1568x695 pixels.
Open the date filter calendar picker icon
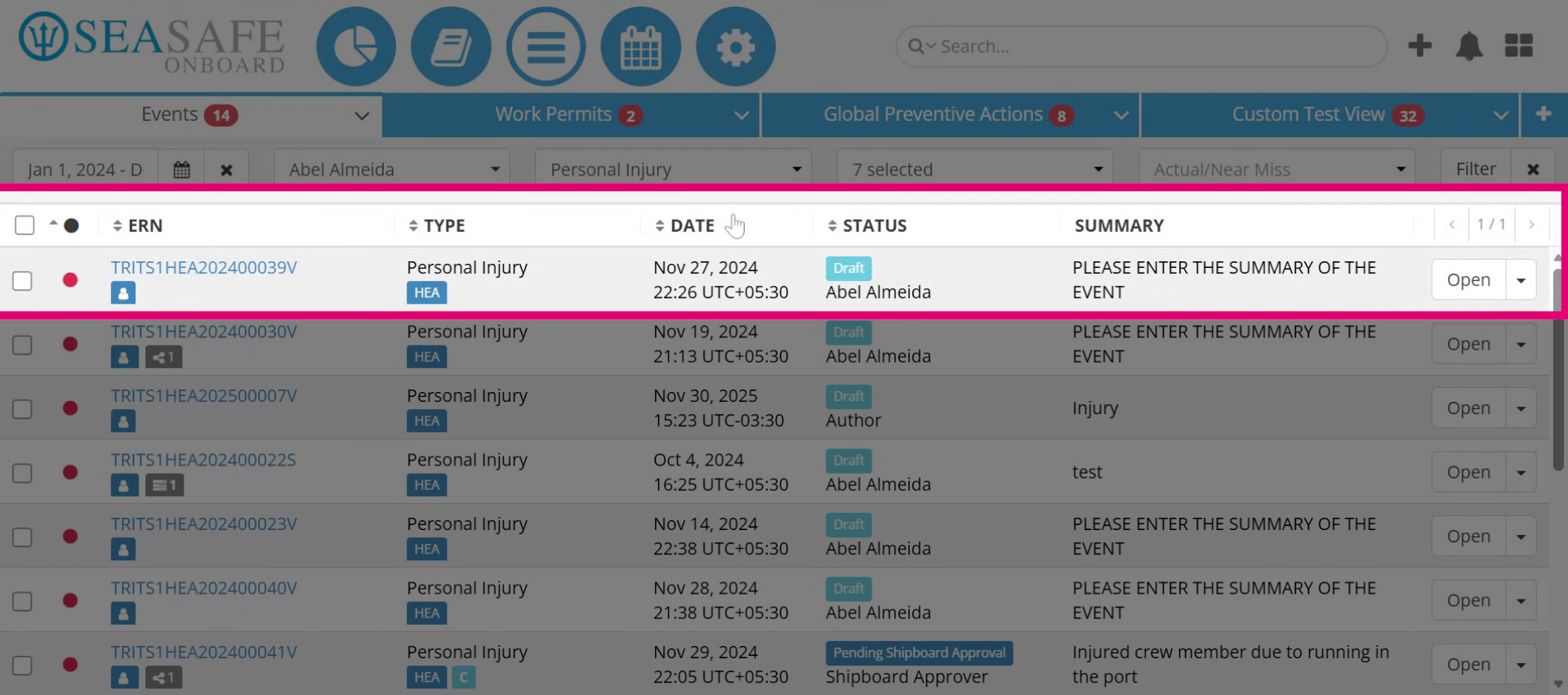point(181,169)
